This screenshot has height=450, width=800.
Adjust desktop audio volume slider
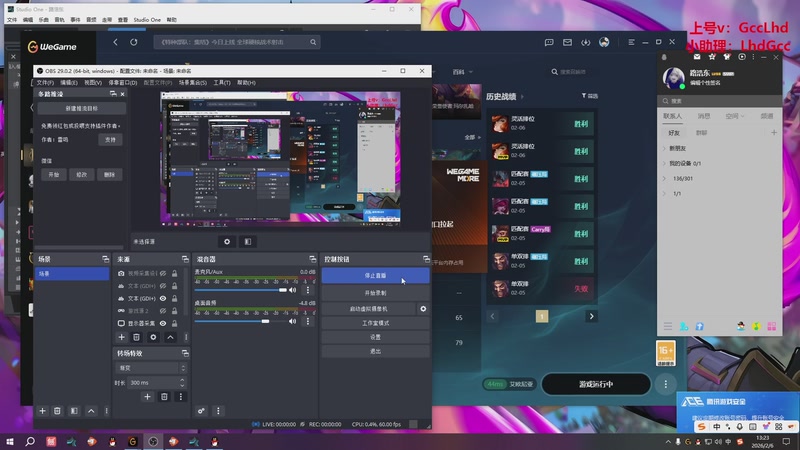coord(241,321)
